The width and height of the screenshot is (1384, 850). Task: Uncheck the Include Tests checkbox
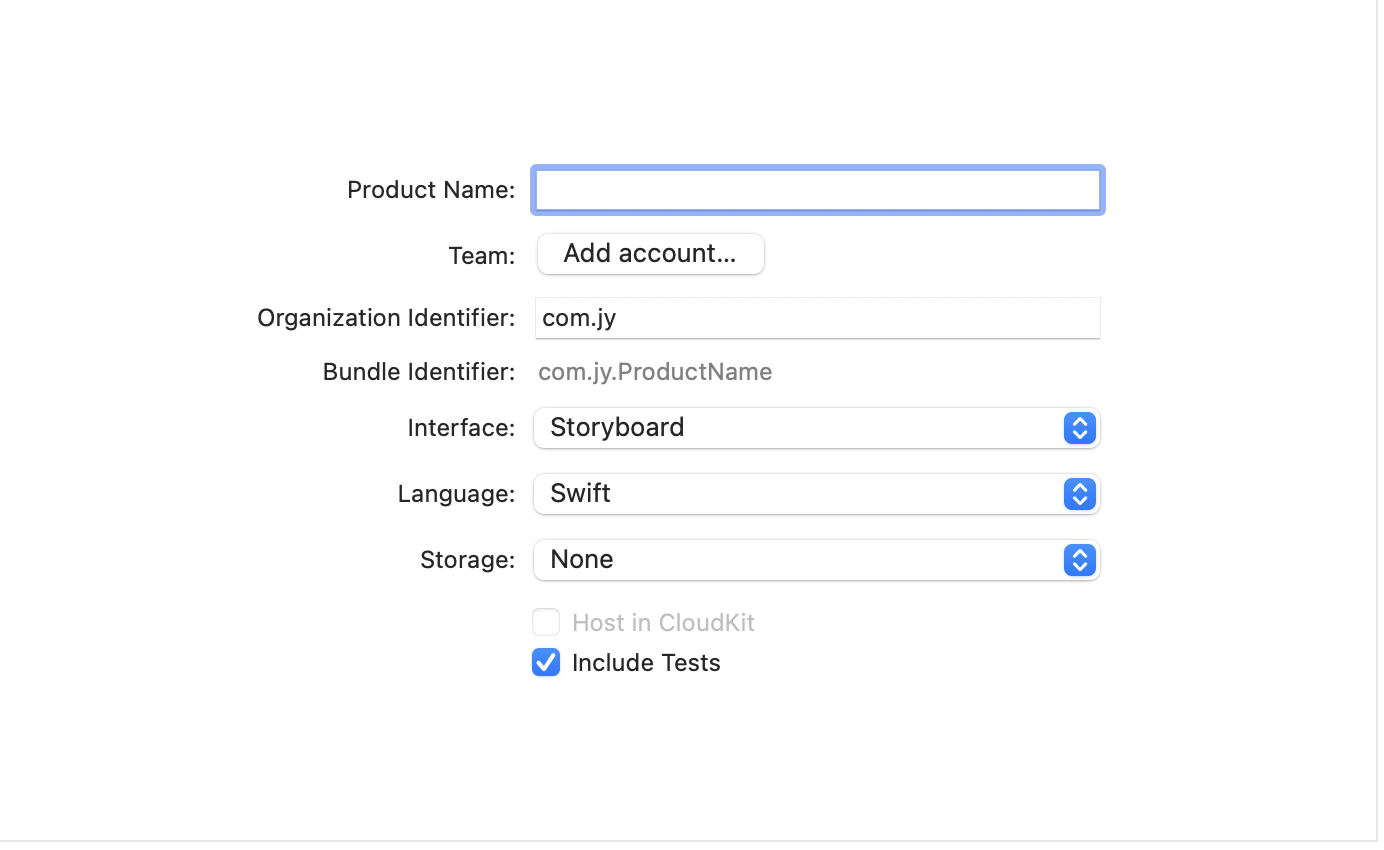[x=546, y=663]
